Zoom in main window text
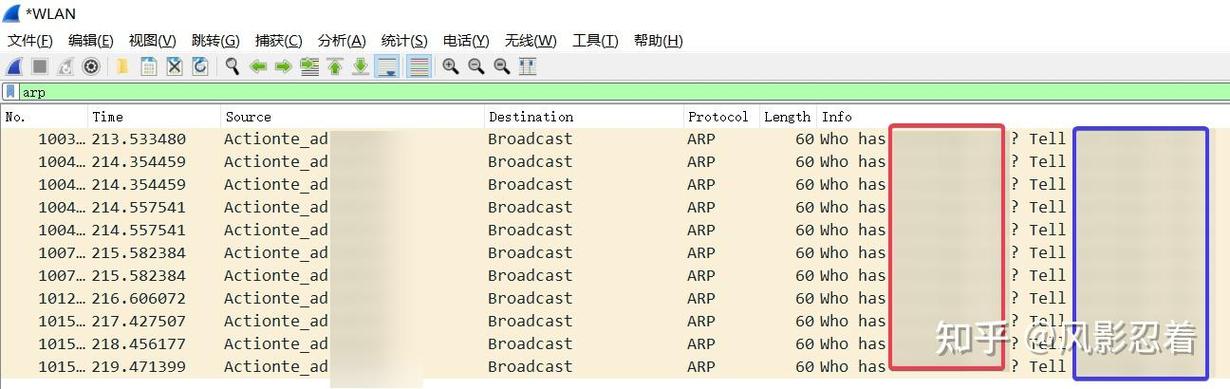The height and width of the screenshot is (389, 1230). coord(451,67)
